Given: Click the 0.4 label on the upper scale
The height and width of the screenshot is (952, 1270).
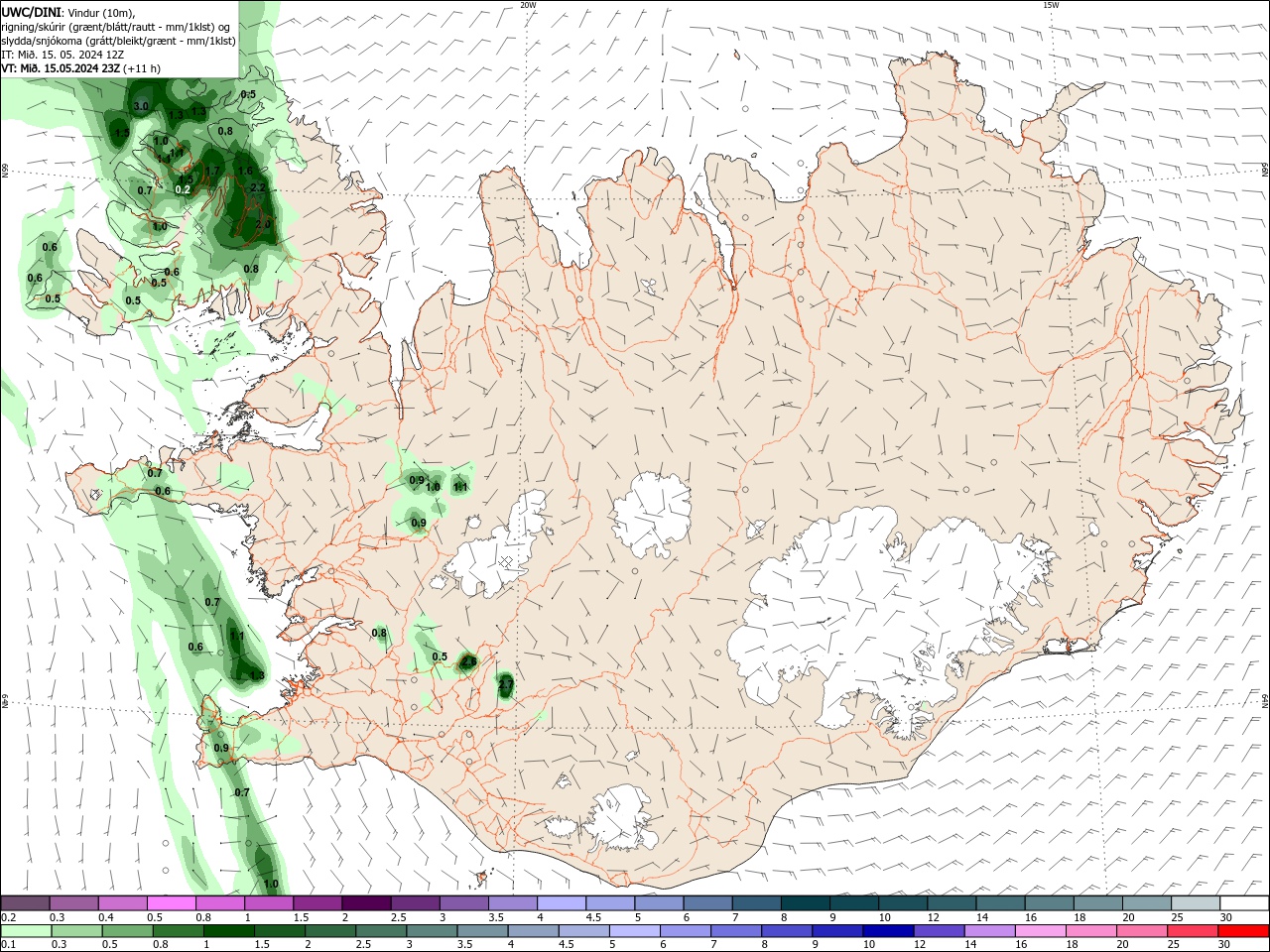Looking at the screenshot, I should pyautogui.click(x=106, y=917).
